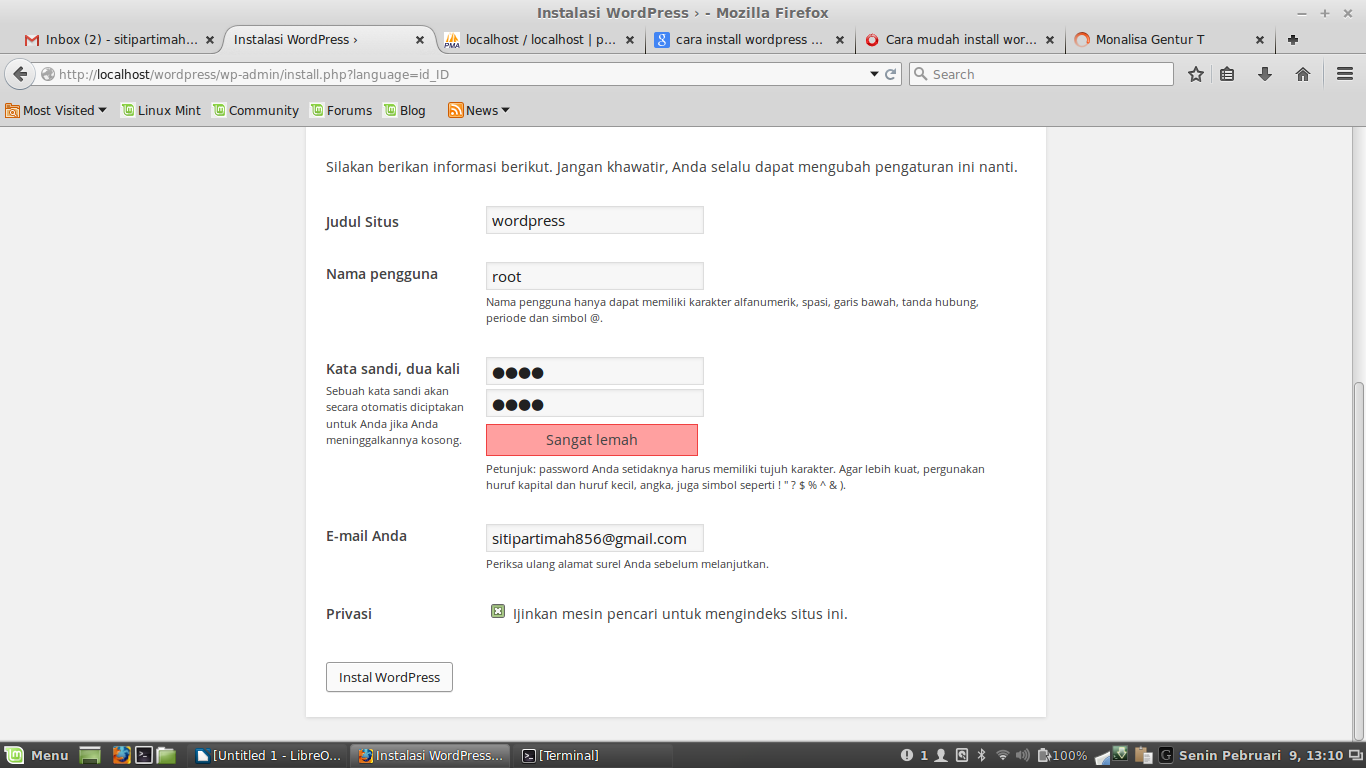
Task: Click the battery 100% indicator
Action: [1063, 755]
